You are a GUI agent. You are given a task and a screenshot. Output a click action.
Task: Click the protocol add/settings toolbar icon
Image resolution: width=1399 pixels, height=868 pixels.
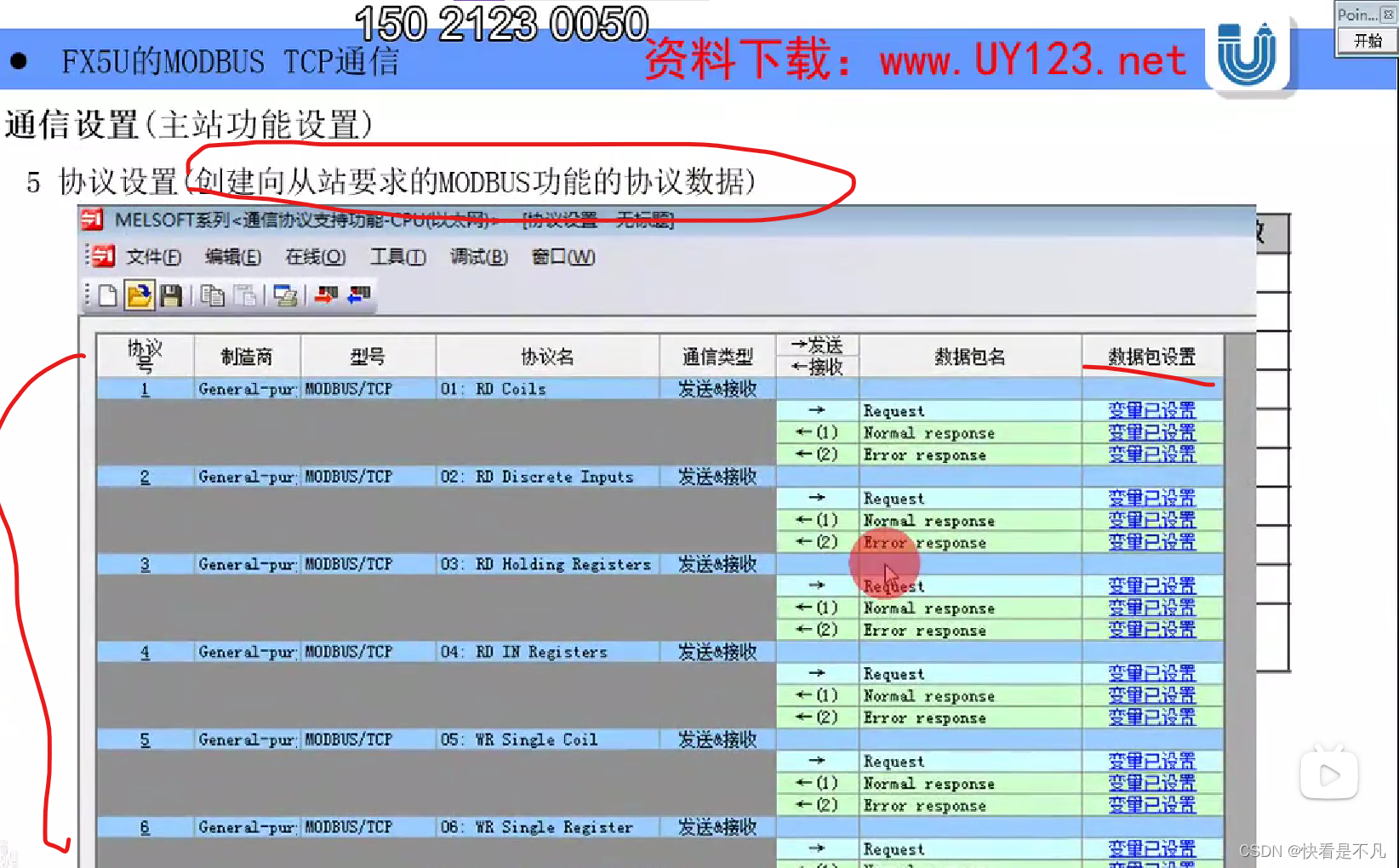[285, 295]
